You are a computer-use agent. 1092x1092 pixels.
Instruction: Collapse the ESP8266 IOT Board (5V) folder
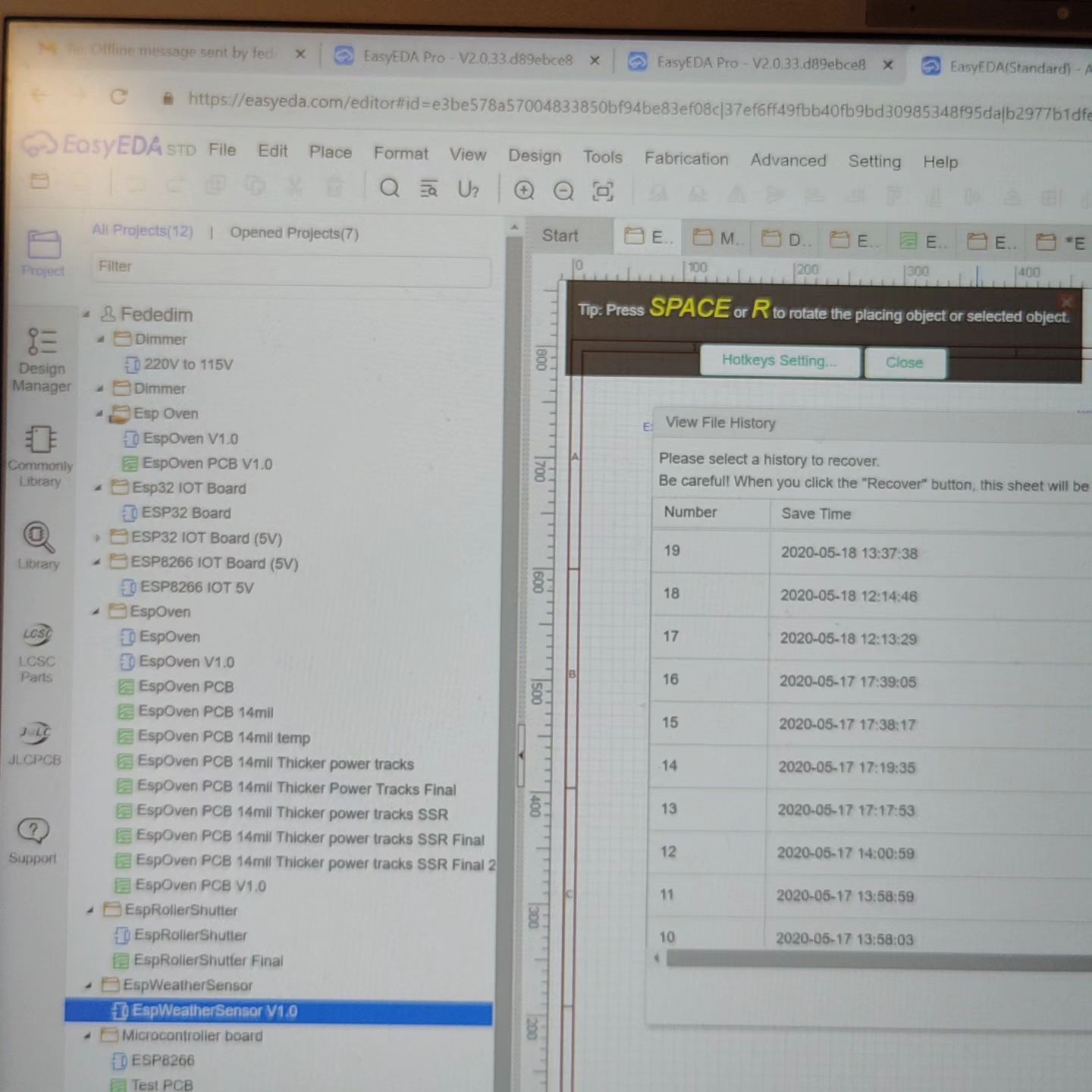coord(96,562)
